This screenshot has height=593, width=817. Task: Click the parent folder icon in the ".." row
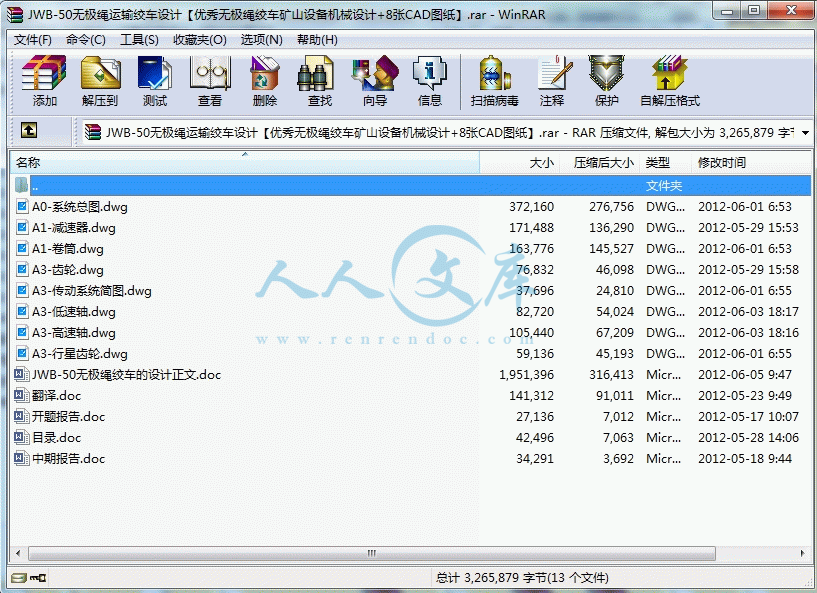pyautogui.click(x=21, y=185)
